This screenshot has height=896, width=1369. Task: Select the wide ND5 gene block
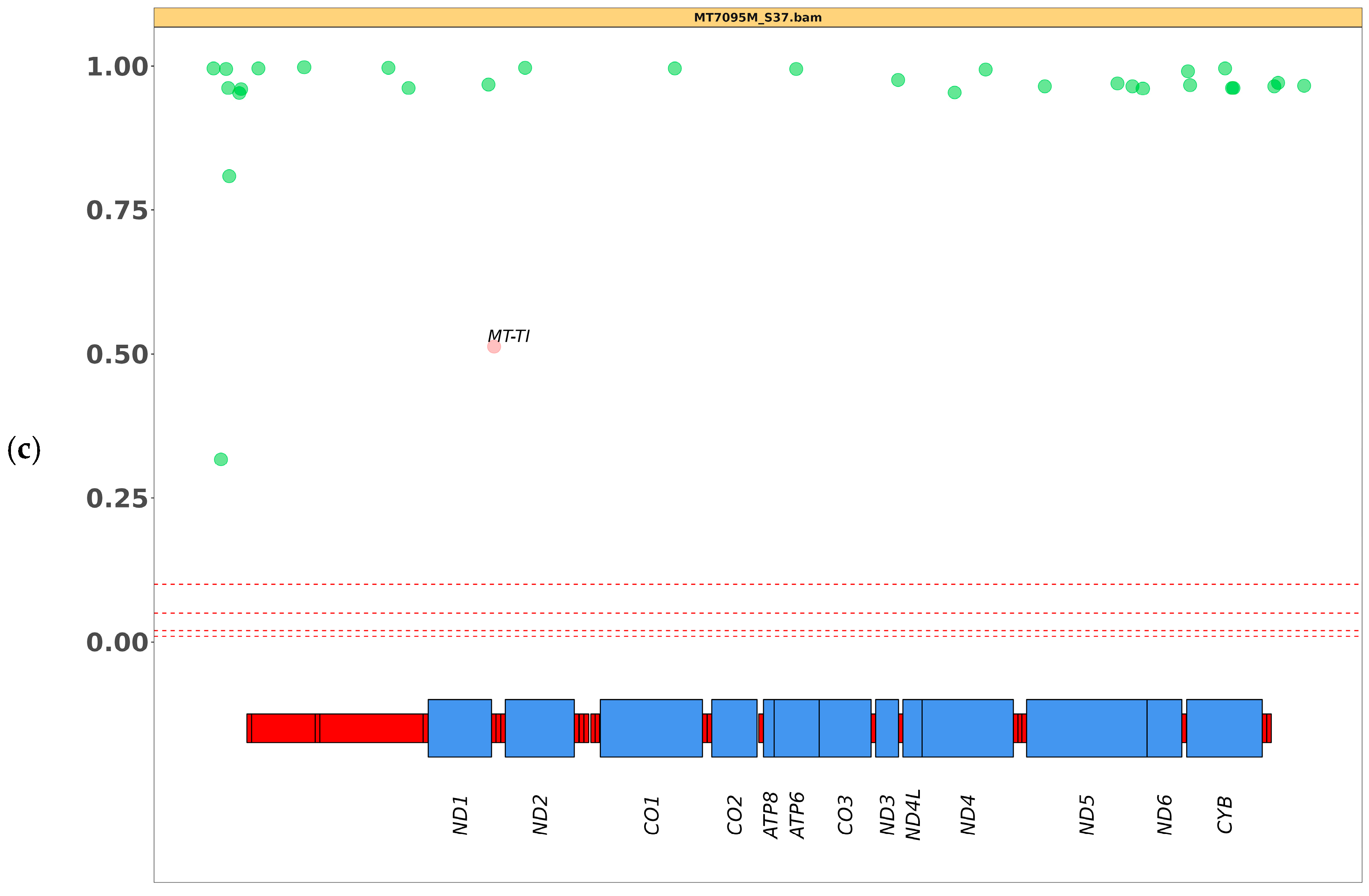pos(1086,728)
